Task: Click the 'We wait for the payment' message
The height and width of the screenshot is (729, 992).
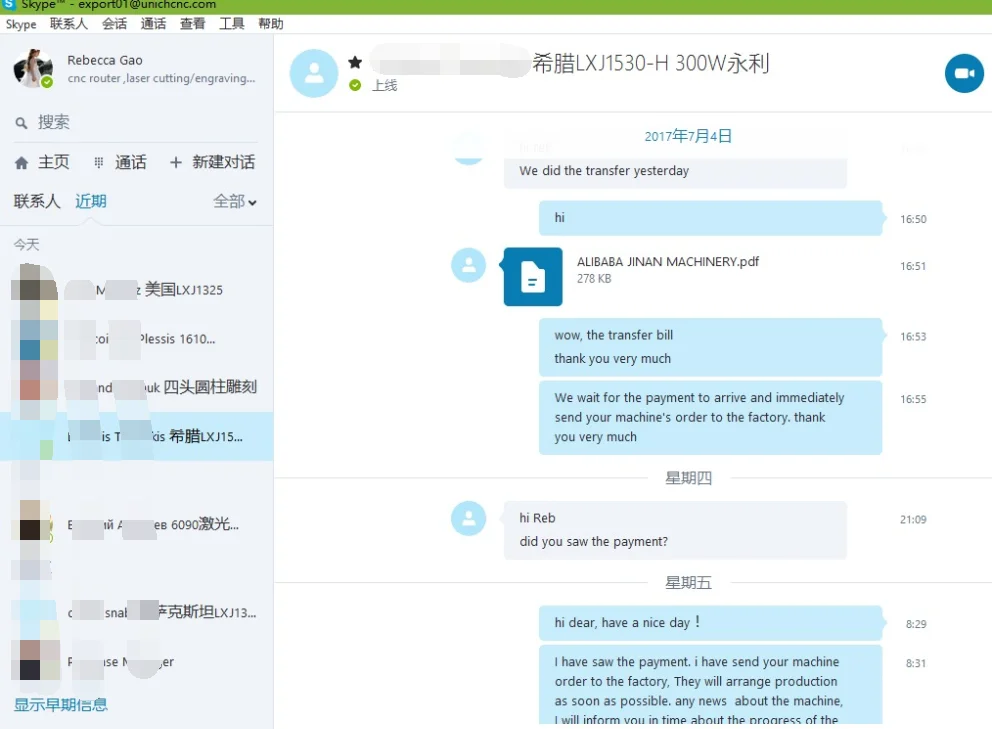Action: click(x=710, y=417)
